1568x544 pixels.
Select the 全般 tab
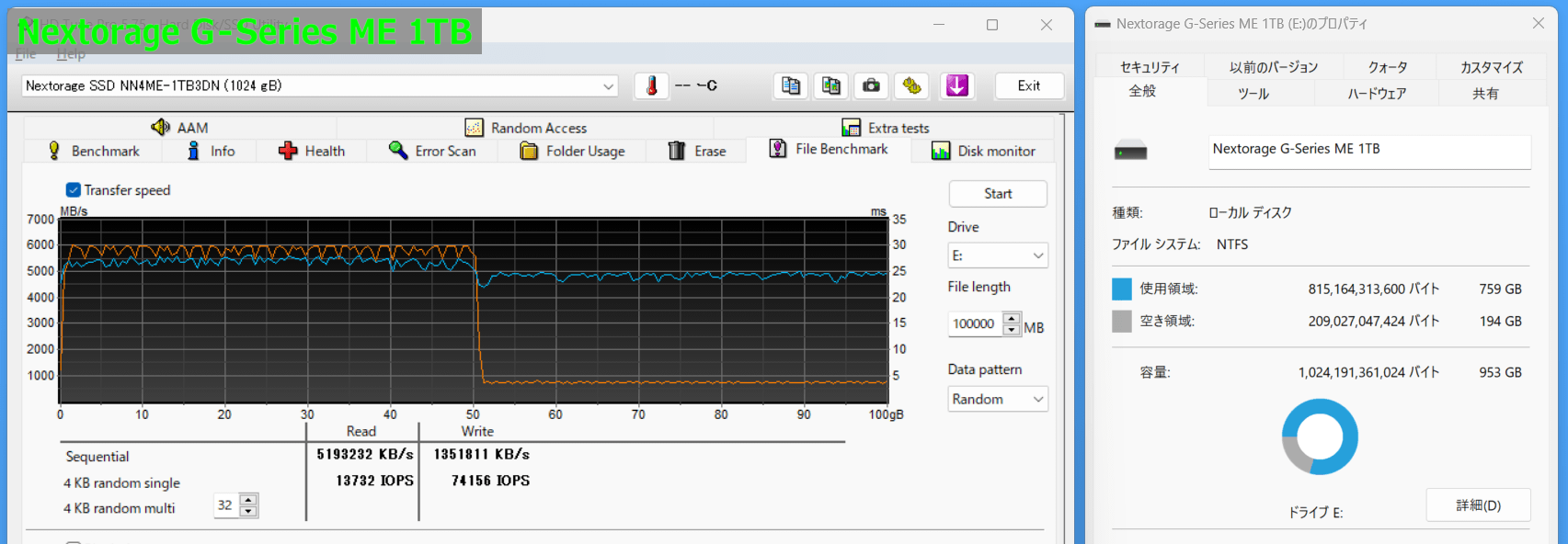(x=1142, y=91)
